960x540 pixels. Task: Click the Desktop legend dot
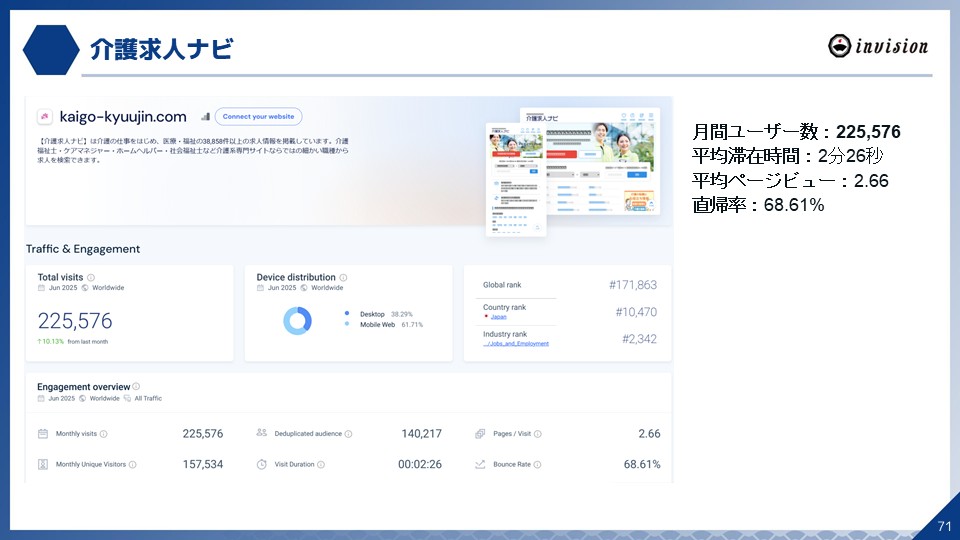(x=347, y=313)
